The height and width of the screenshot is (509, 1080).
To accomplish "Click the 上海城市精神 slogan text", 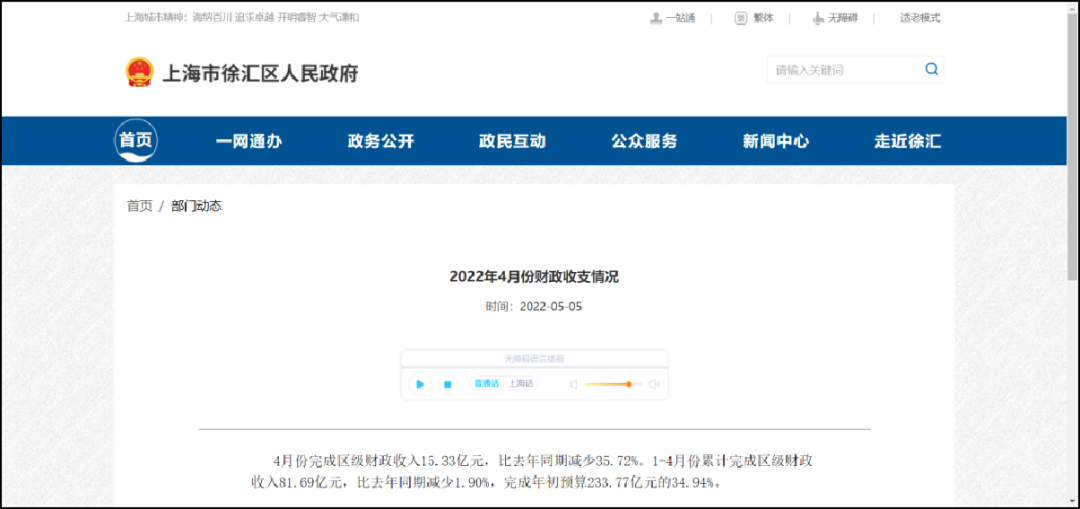I will click(x=242, y=18).
